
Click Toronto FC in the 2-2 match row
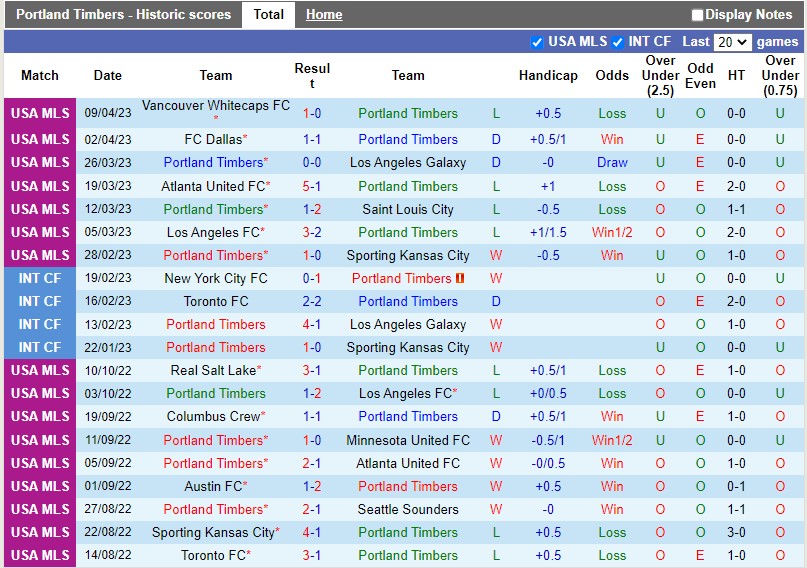click(x=216, y=301)
